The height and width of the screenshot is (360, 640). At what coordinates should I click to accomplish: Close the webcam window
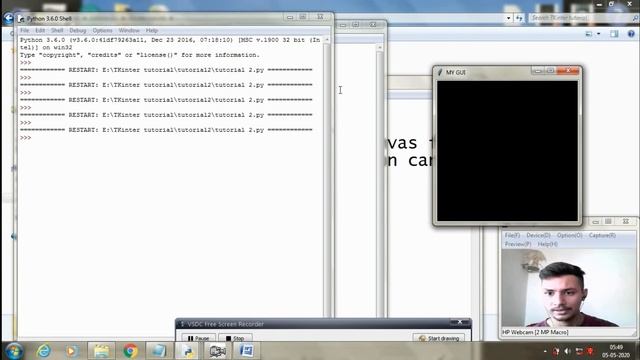click(625, 222)
